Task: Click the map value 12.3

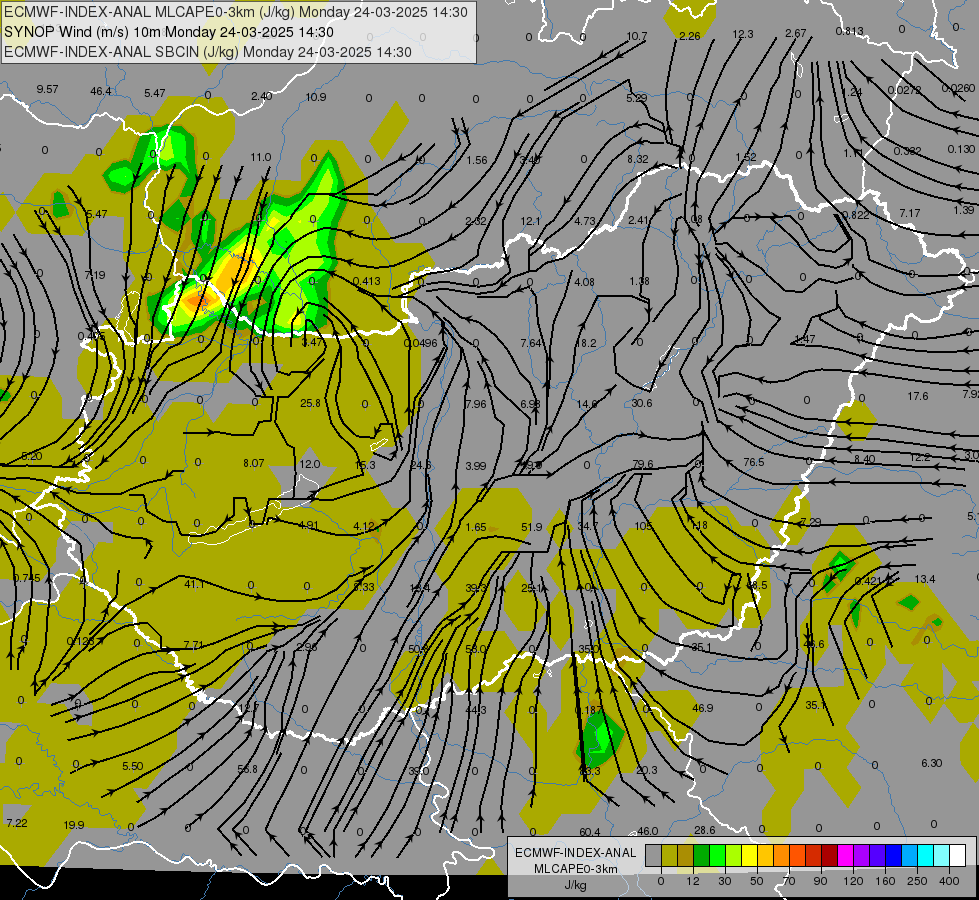Action: 742,34
